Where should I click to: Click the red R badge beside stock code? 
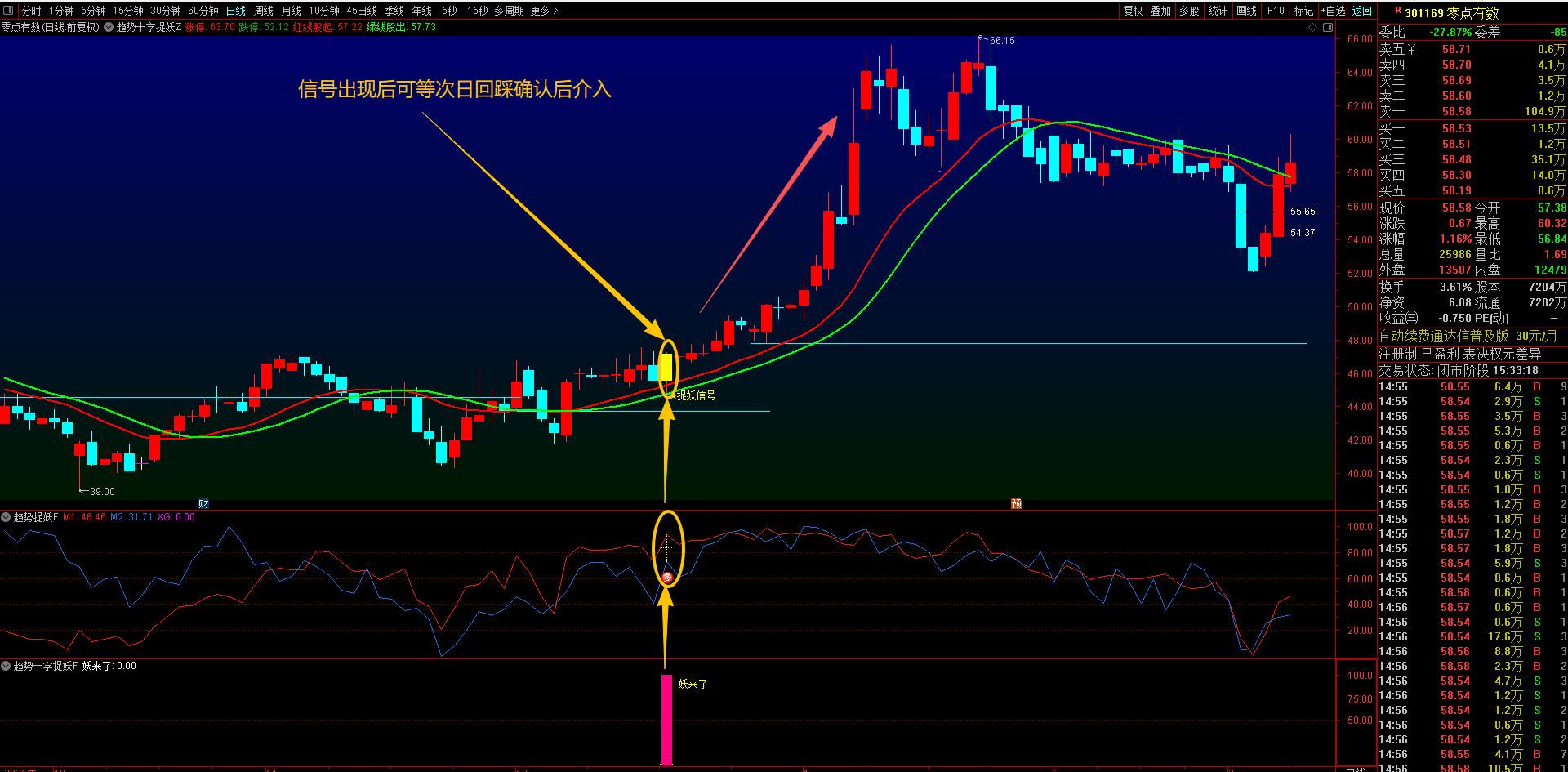click(1398, 11)
